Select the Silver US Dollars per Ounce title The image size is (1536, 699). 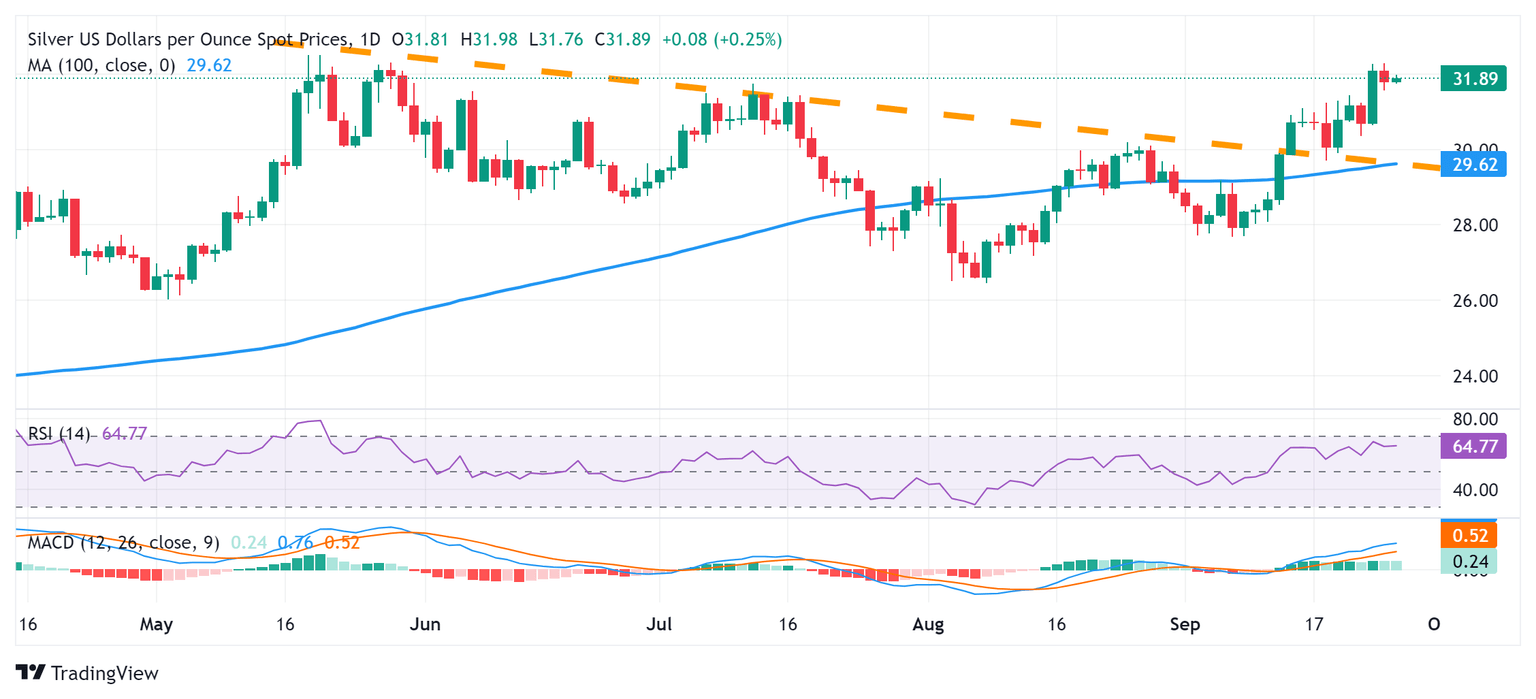[189, 40]
